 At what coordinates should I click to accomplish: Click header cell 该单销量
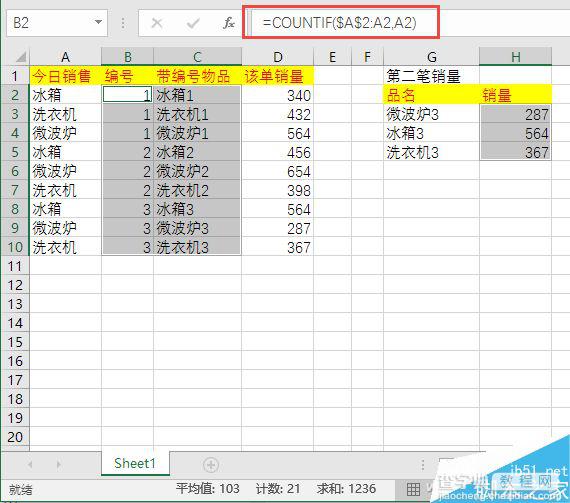tap(278, 76)
